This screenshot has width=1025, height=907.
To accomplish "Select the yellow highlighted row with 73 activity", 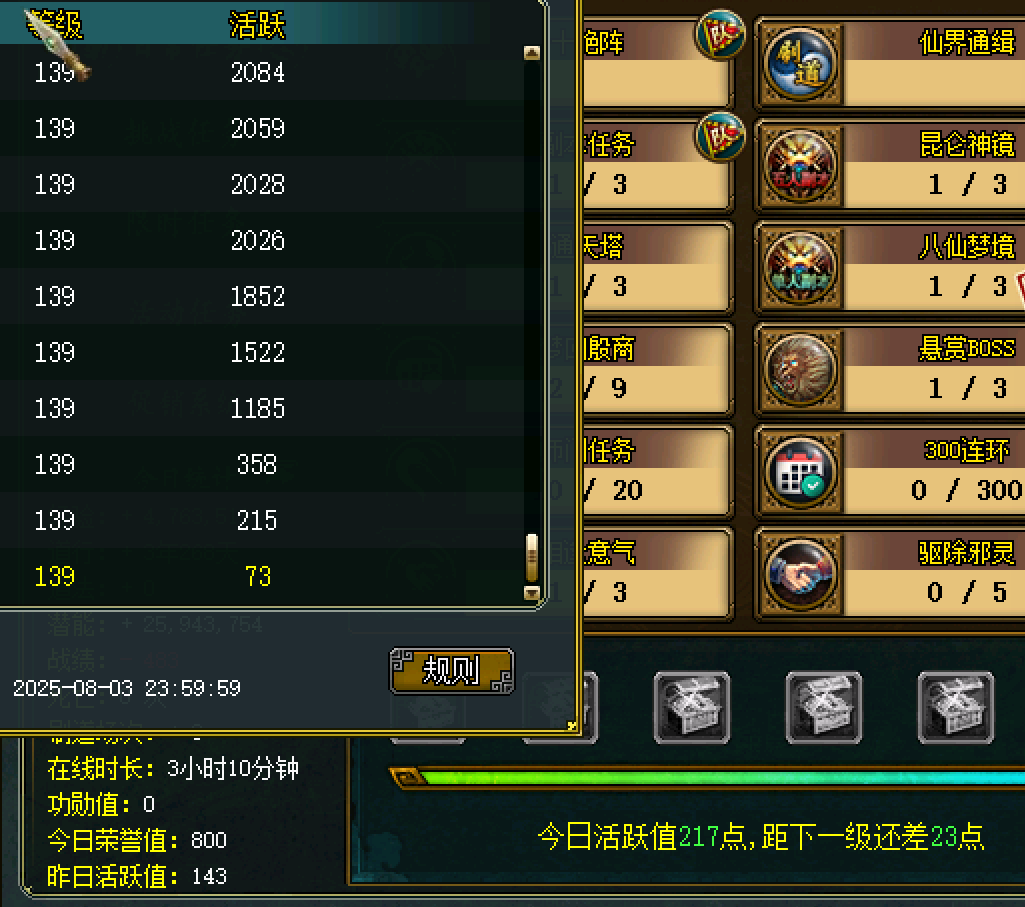I will tap(261, 576).
